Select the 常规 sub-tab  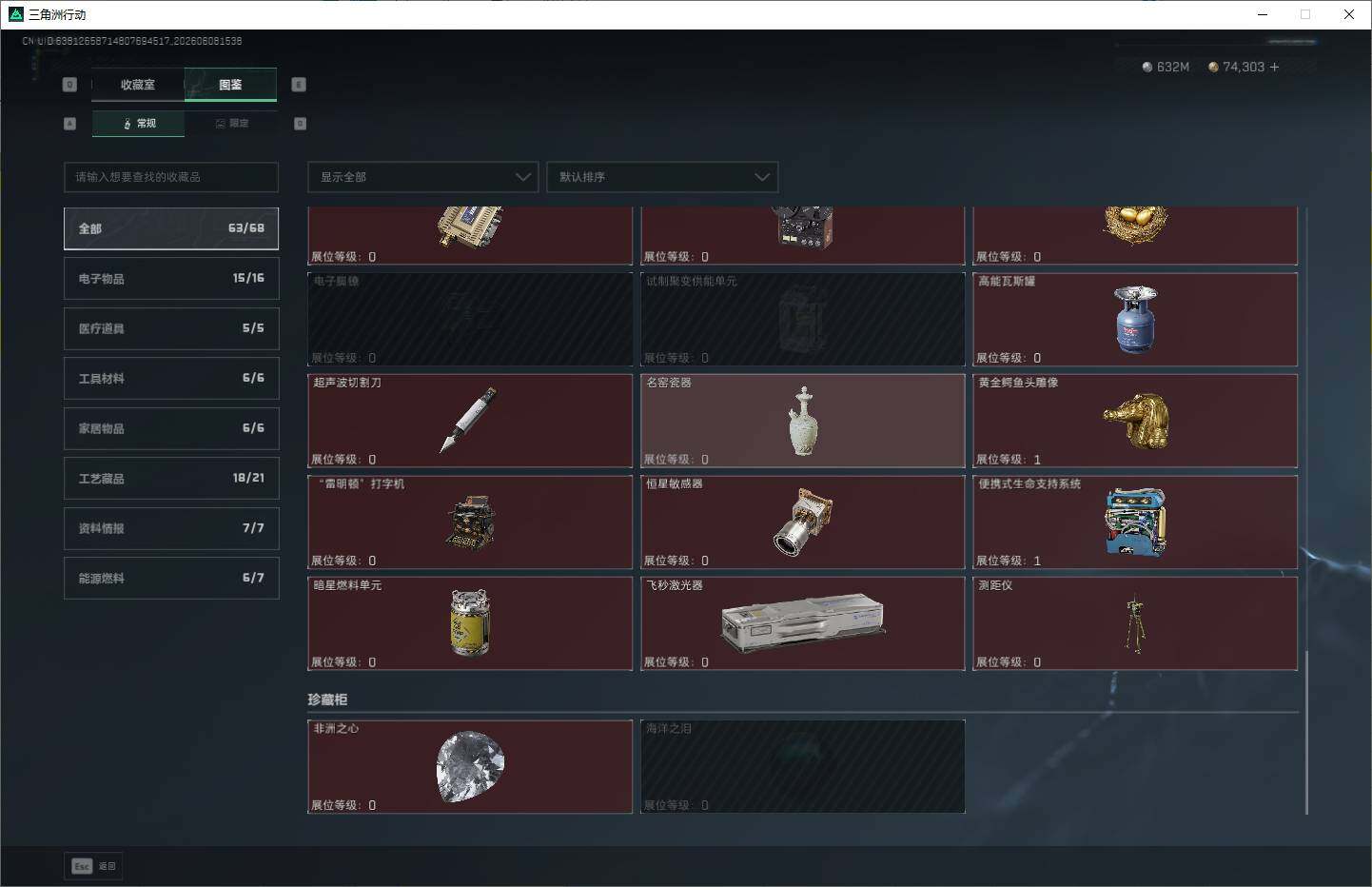(x=139, y=124)
